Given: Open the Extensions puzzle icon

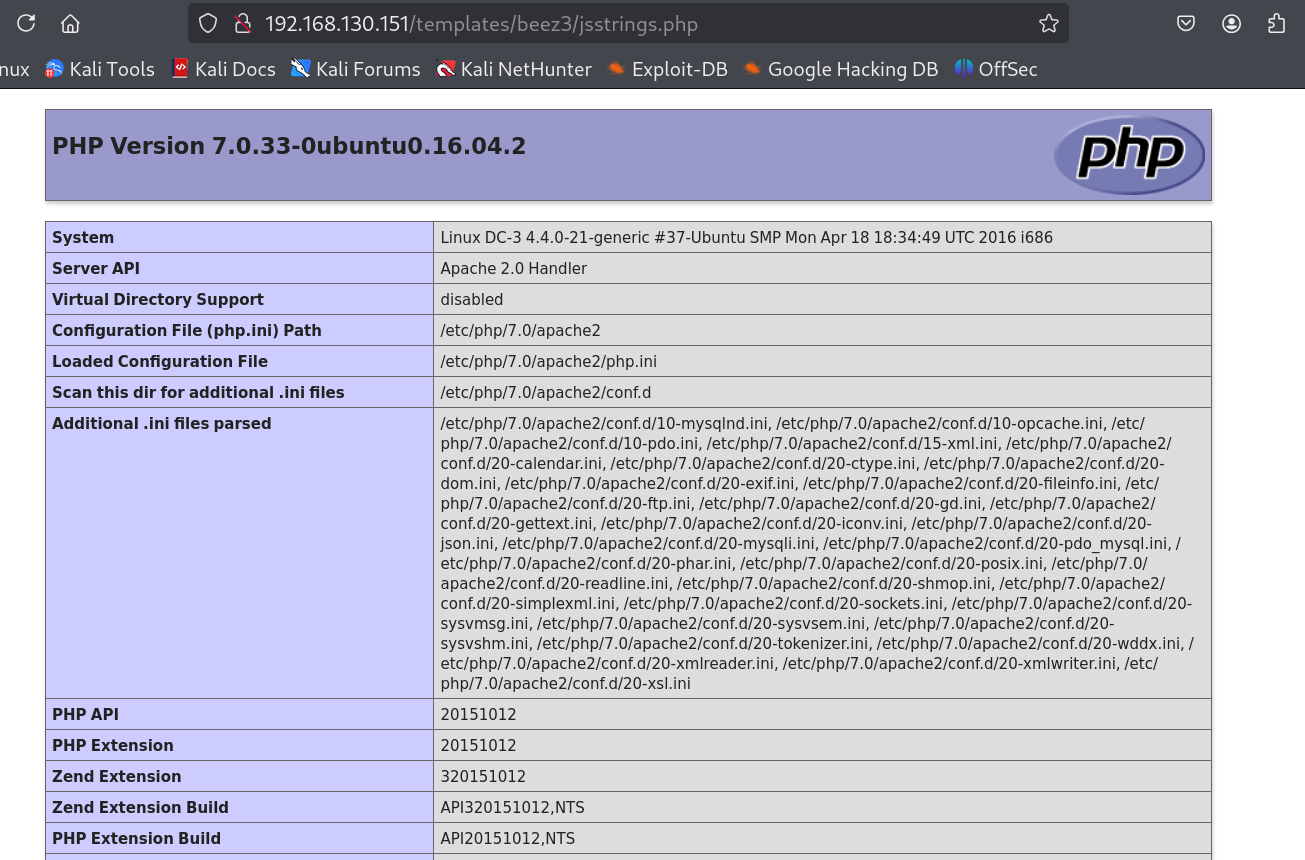Looking at the screenshot, I should [1276, 23].
